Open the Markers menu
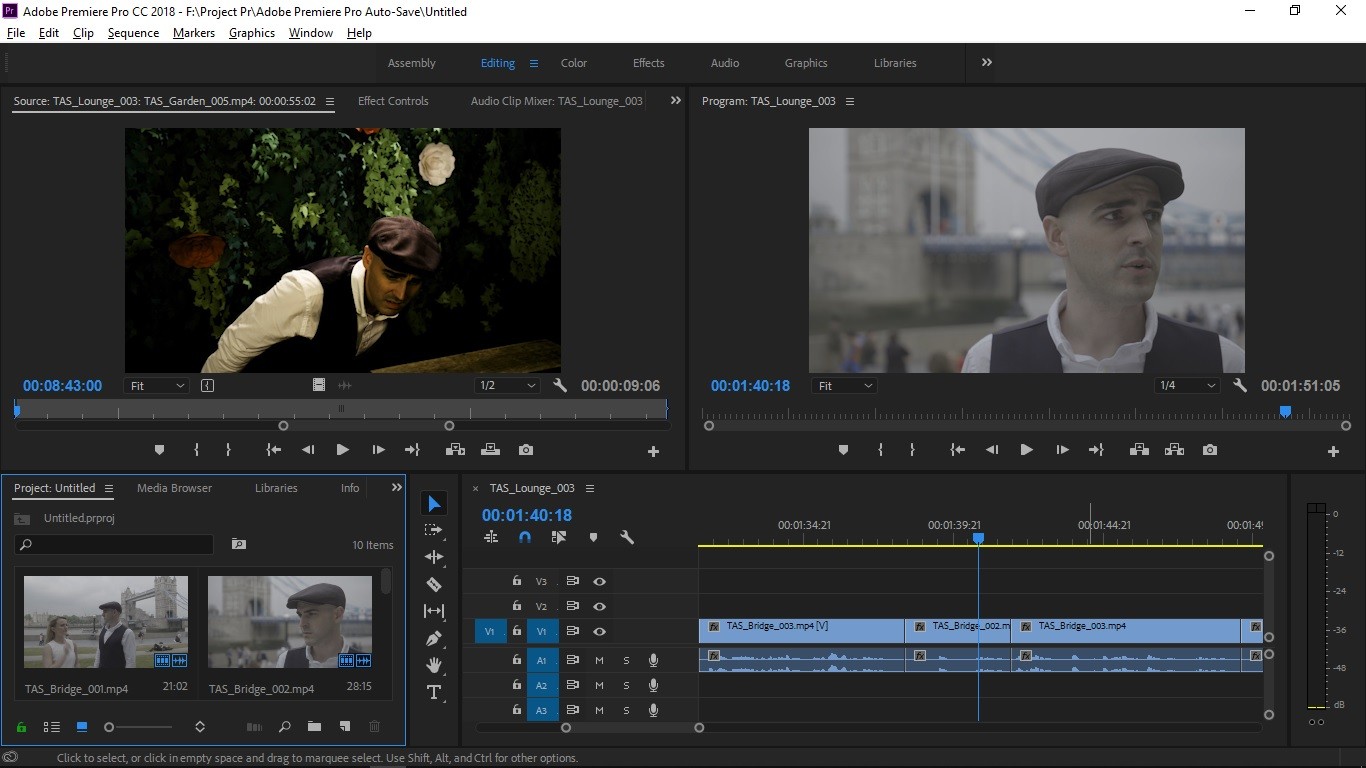Image resolution: width=1366 pixels, height=768 pixels. click(x=194, y=33)
